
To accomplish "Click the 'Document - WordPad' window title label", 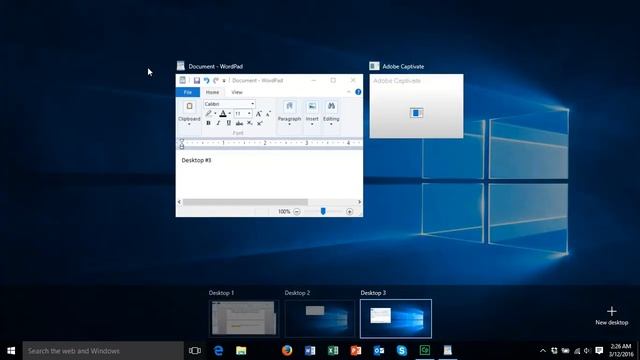I will click(216, 67).
